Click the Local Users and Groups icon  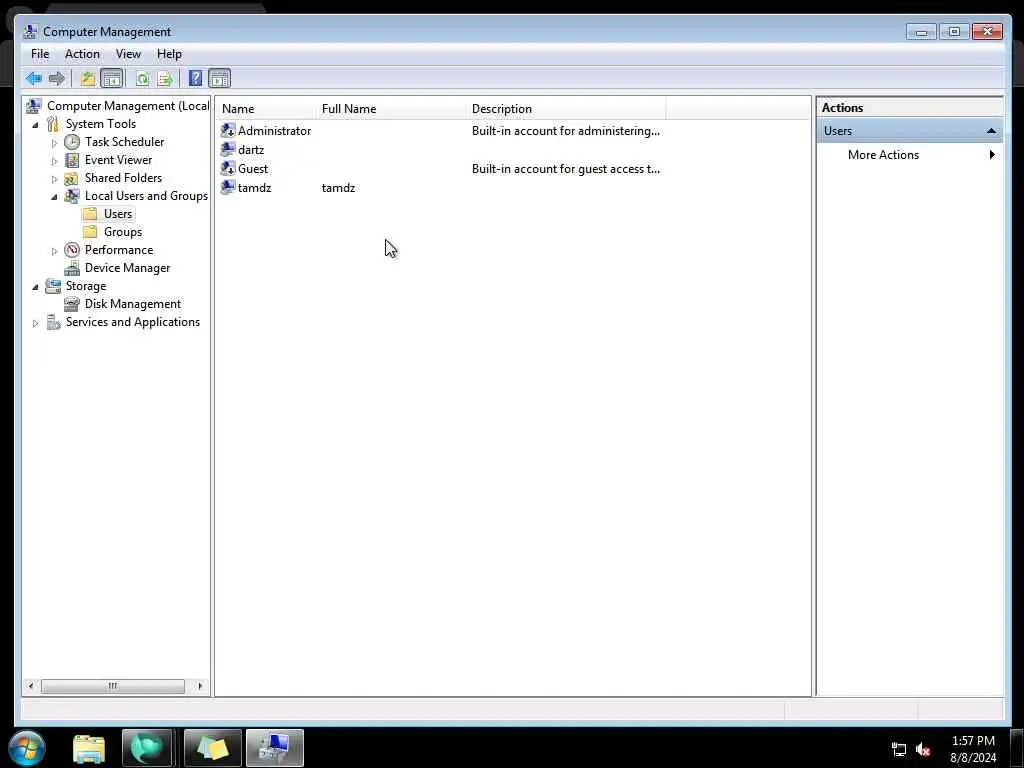point(72,196)
